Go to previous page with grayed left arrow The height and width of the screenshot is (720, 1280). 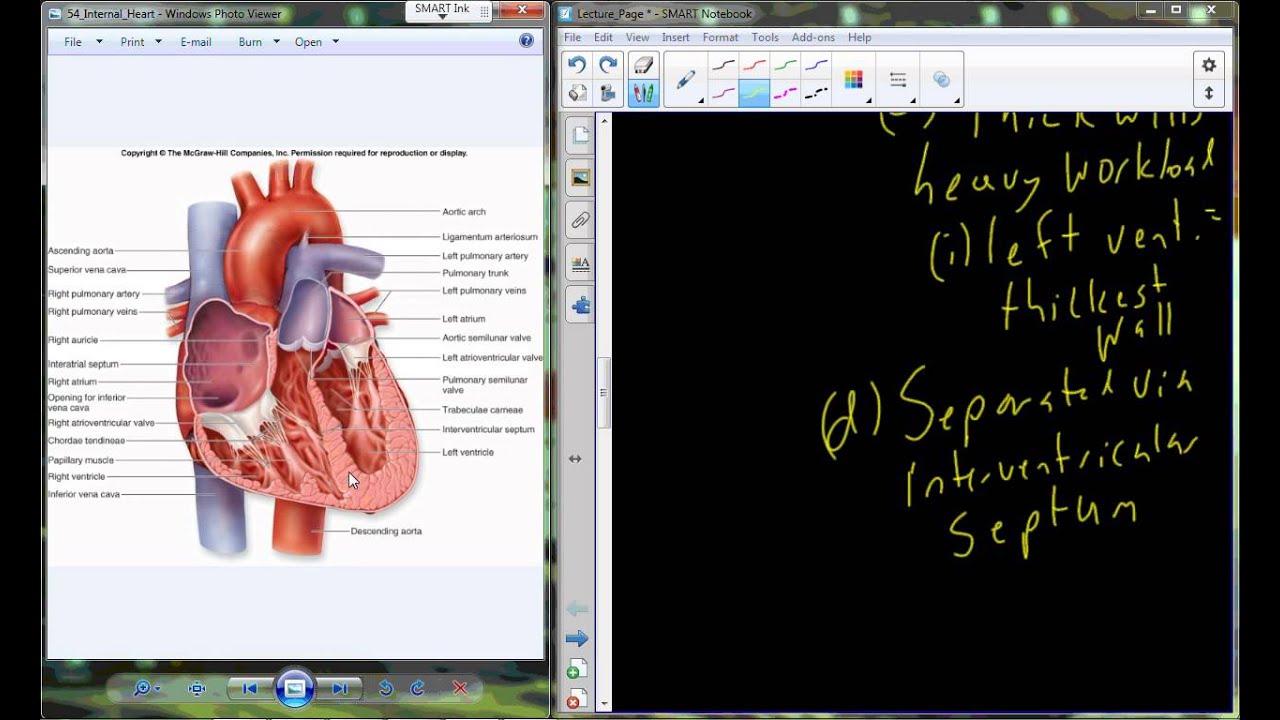point(577,609)
